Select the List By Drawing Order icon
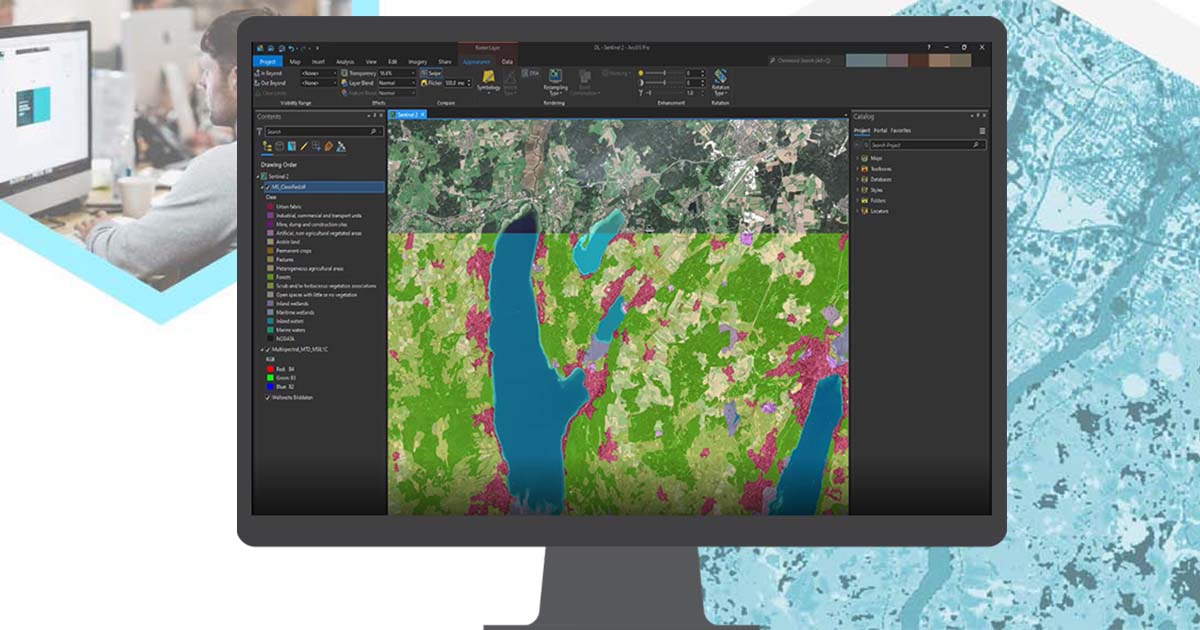1200x630 pixels. point(266,145)
